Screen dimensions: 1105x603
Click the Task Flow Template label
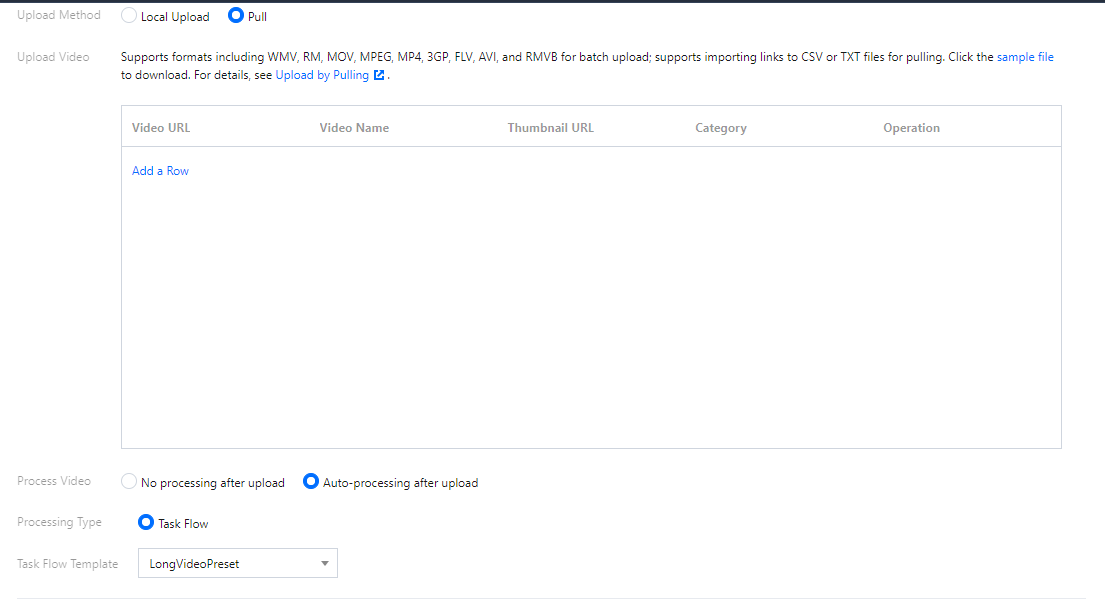[x=67, y=564]
